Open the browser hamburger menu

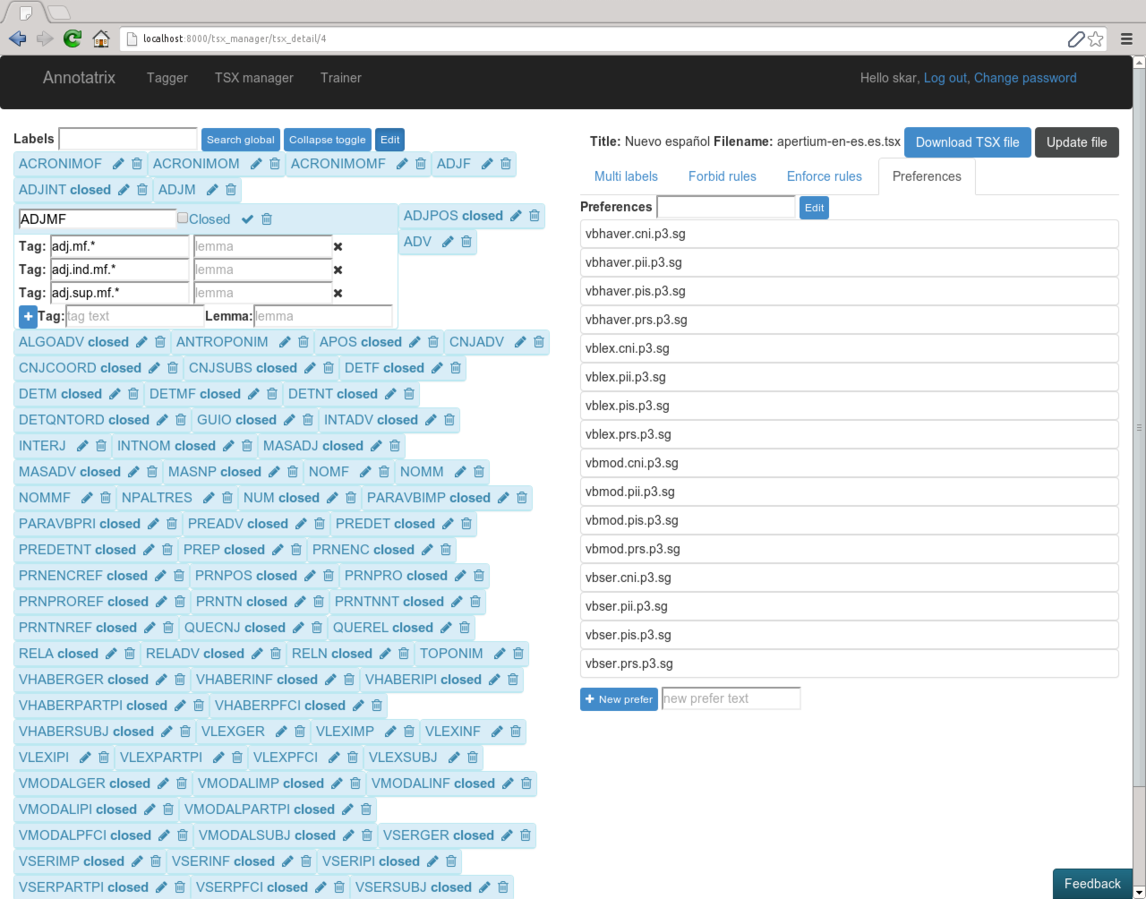click(x=1126, y=39)
